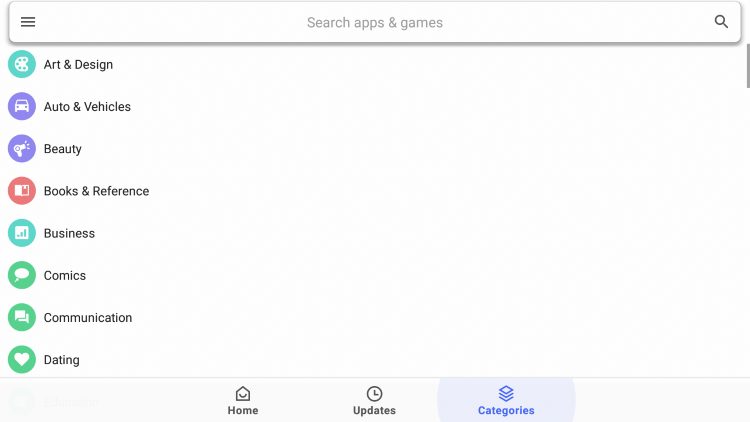Open the Dating category label
750x422 pixels.
click(x=61, y=360)
